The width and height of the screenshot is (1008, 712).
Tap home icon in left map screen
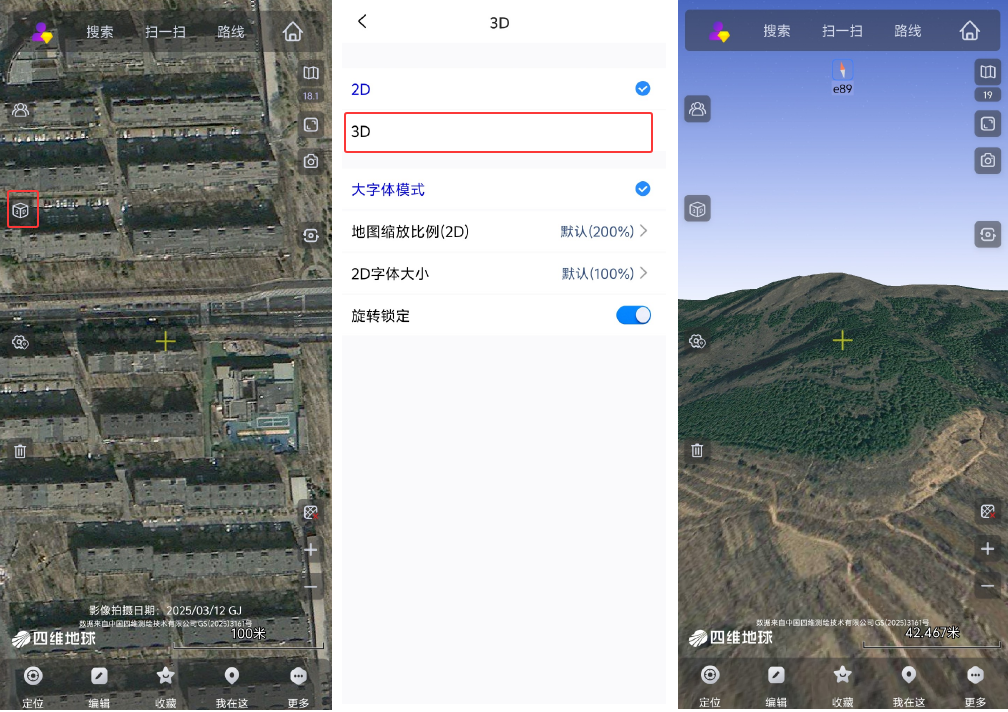pos(292,31)
